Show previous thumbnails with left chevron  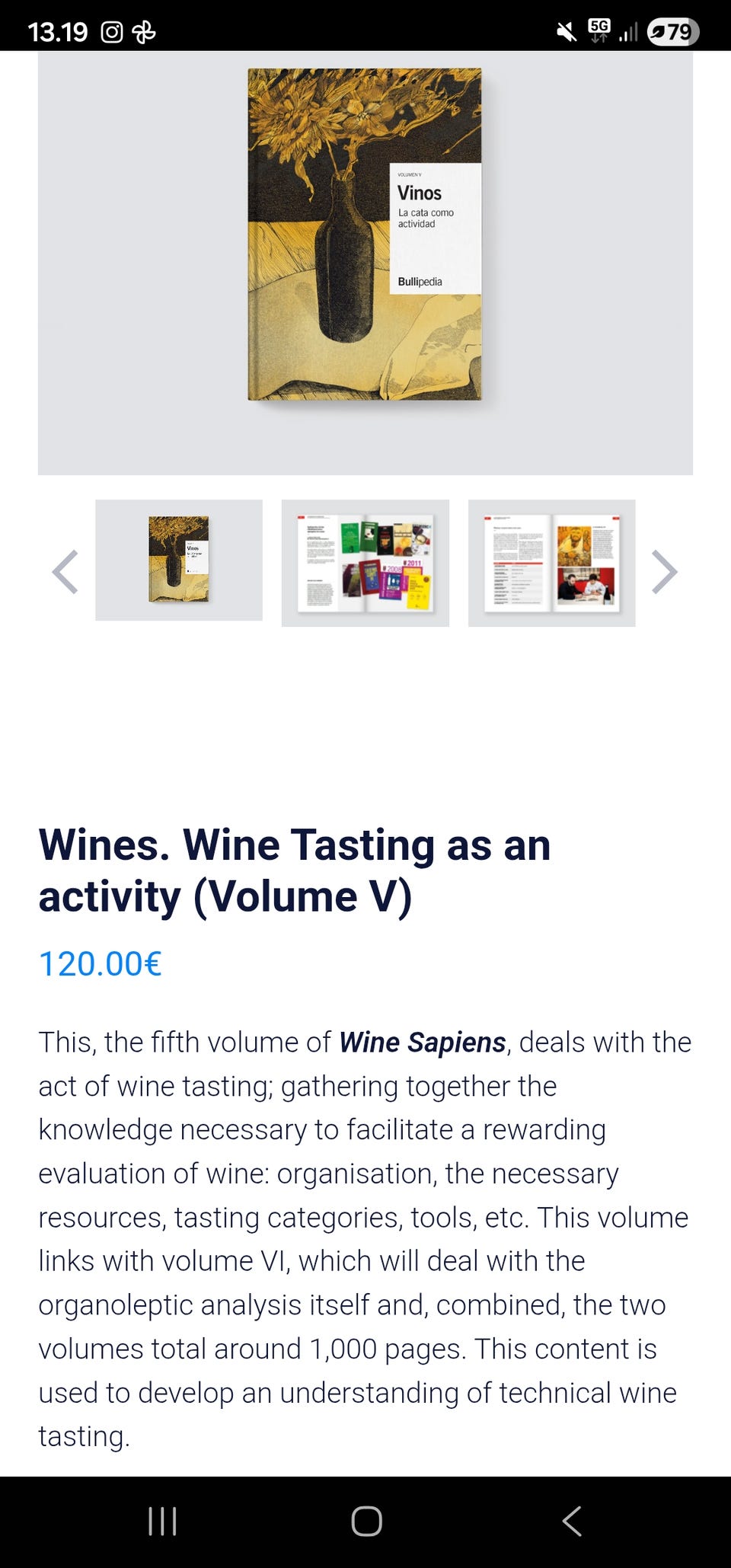tap(65, 571)
